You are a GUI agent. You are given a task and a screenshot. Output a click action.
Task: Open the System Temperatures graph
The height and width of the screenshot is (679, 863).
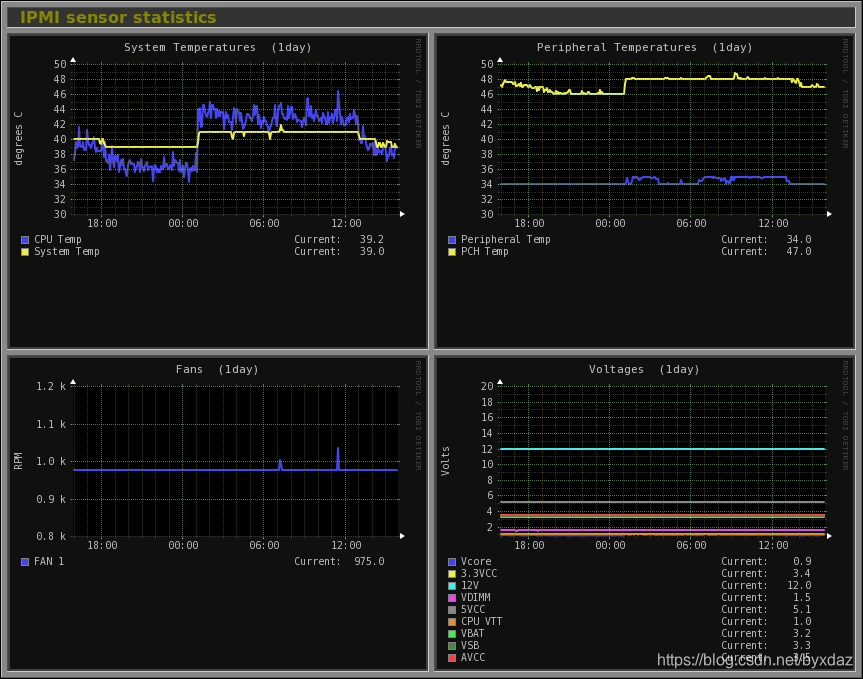(218, 191)
